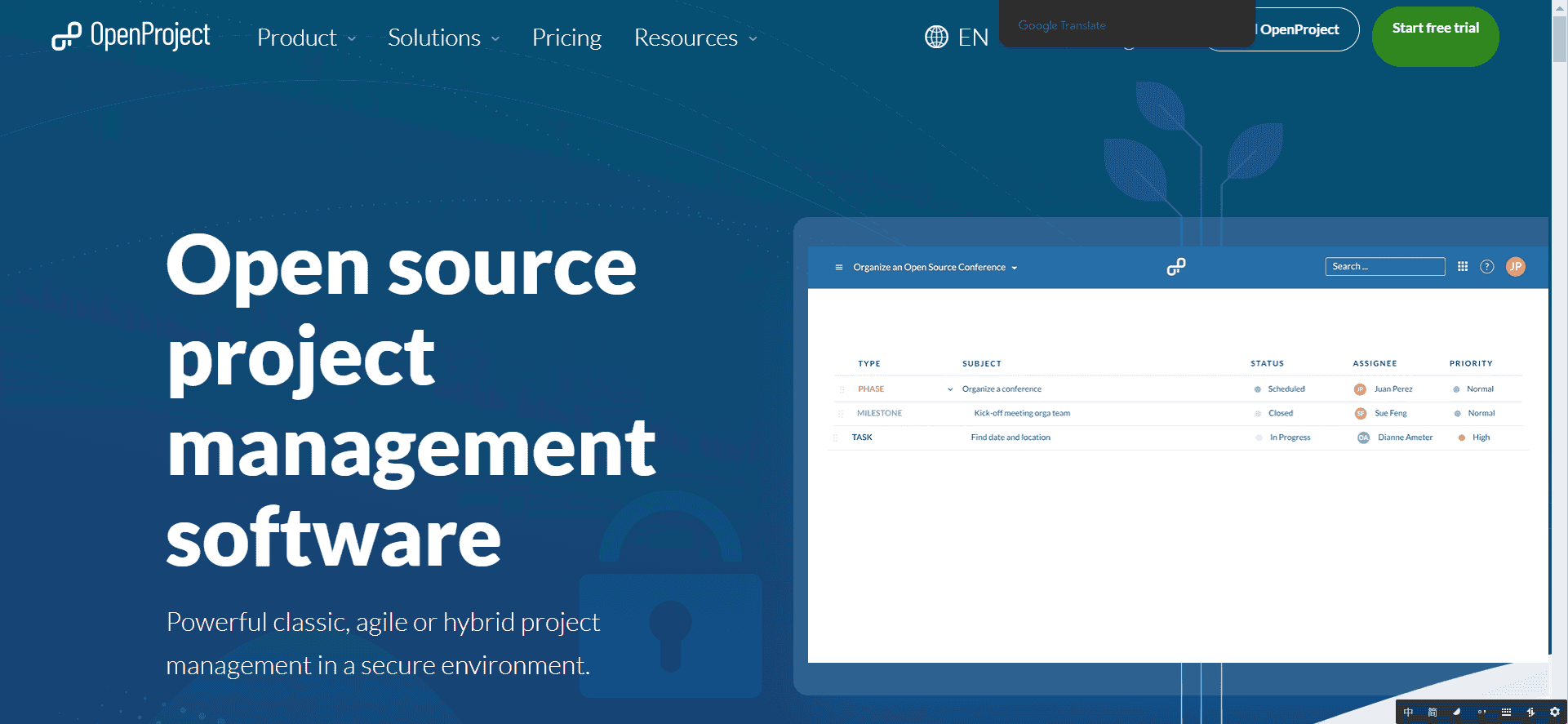Click the keyboard icon in the IME toolbar
The width and height of the screenshot is (1568, 724).
pos(1506,712)
